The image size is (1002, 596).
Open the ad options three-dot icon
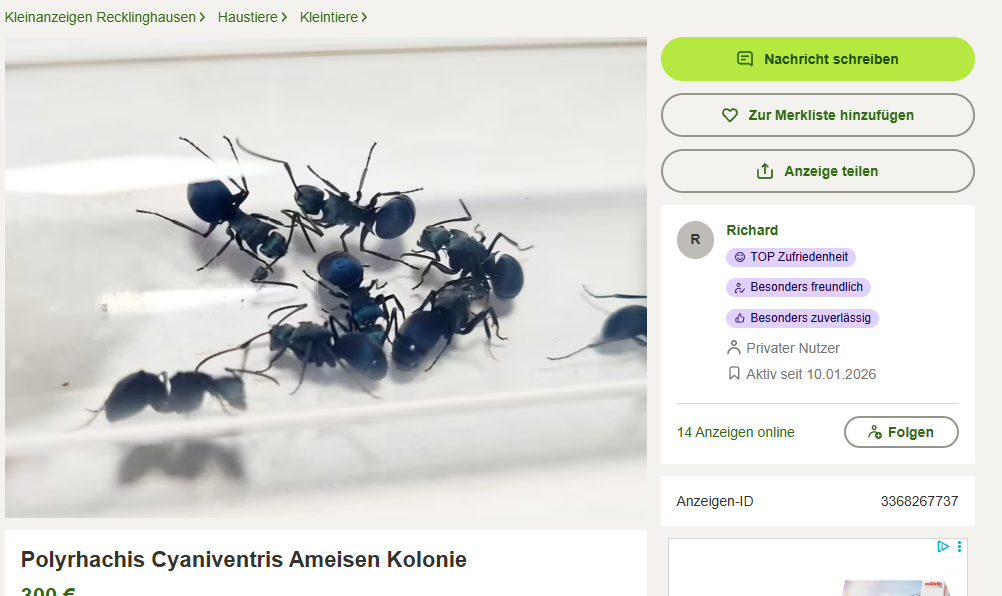point(959,546)
